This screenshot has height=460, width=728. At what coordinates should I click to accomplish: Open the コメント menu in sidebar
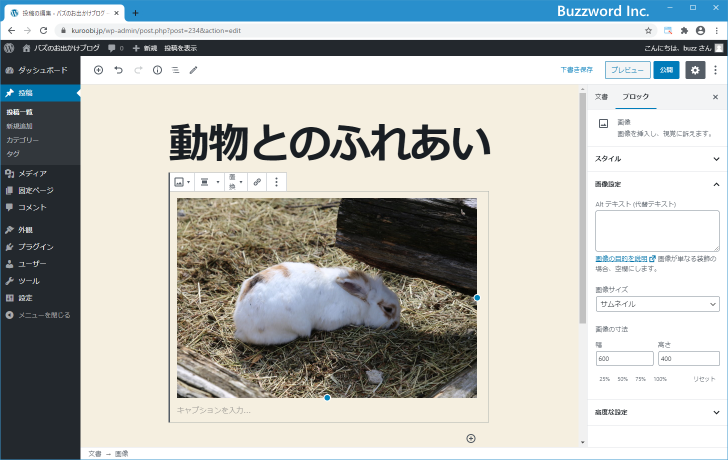[x=40, y=207]
